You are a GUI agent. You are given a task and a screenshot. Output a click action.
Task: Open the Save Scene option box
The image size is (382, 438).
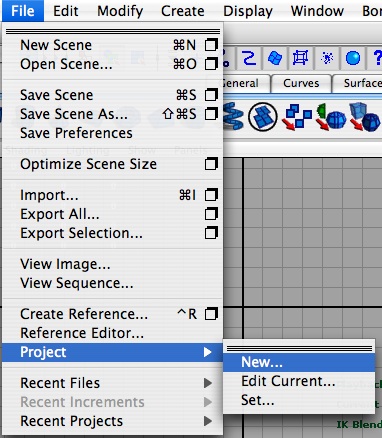[211, 95]
